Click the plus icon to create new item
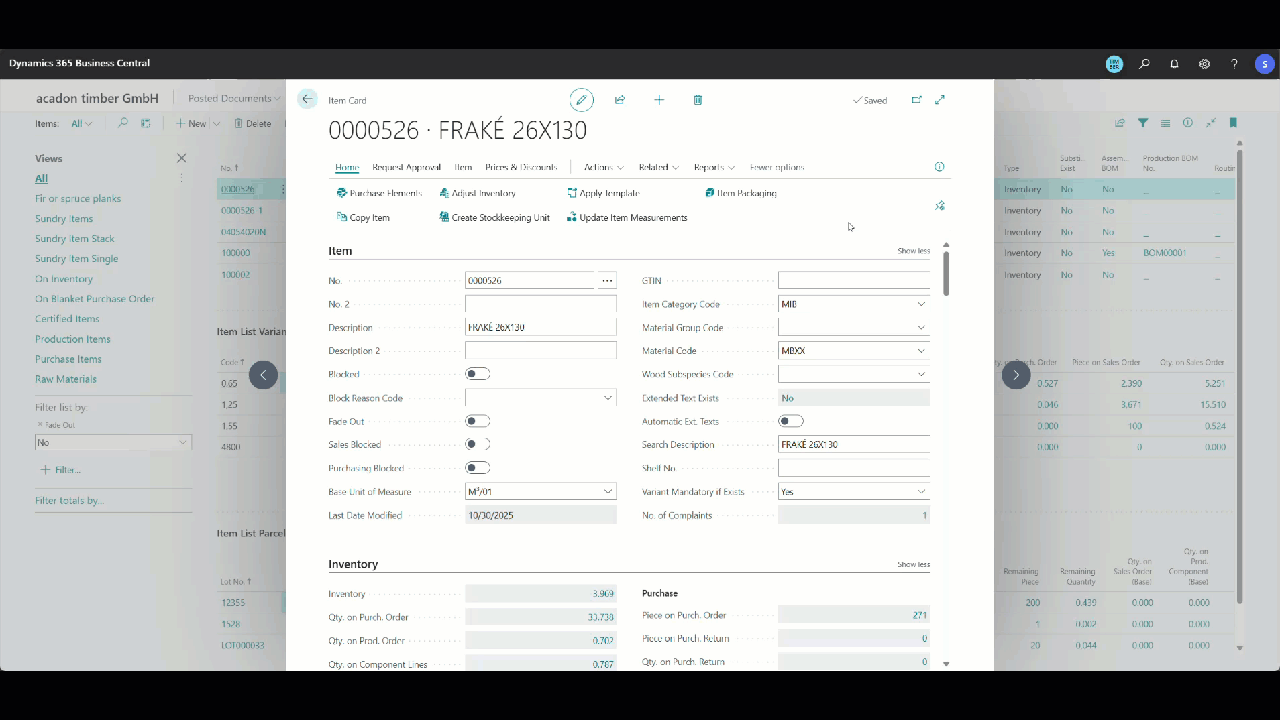 point(659,100)
